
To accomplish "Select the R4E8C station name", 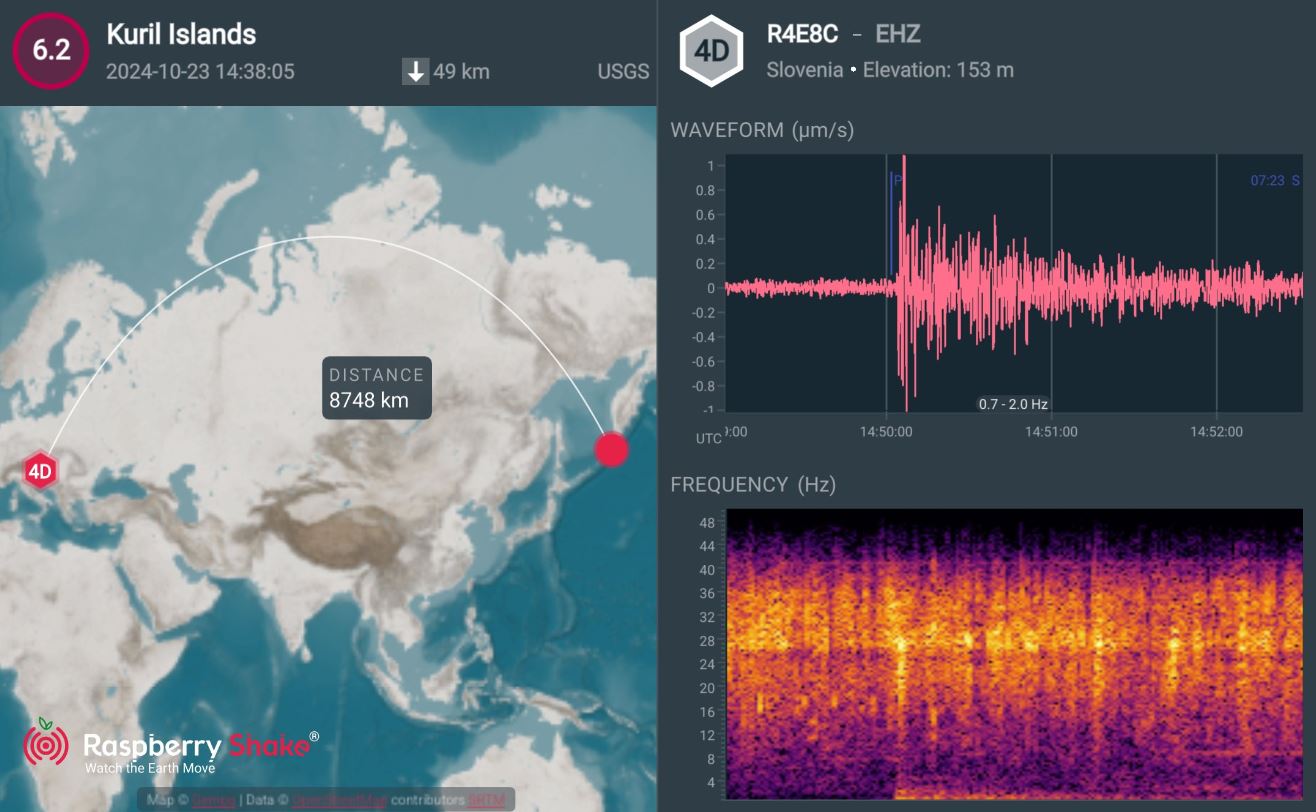I will (x=802, y=34).
